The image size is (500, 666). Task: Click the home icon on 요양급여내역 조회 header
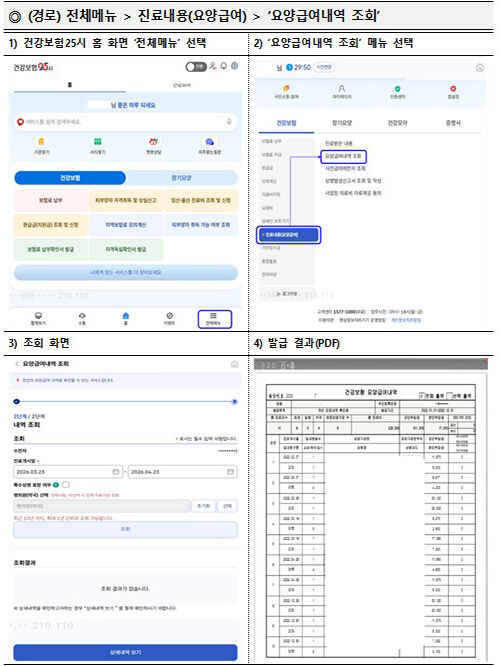(234, 364)
